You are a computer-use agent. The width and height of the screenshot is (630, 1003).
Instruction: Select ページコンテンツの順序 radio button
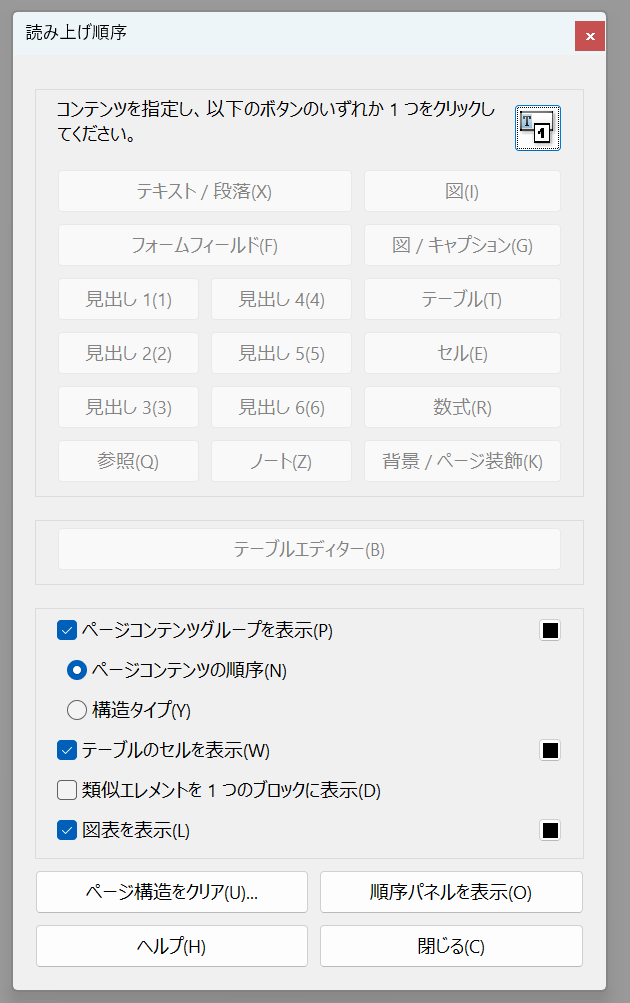pos(77,670)
